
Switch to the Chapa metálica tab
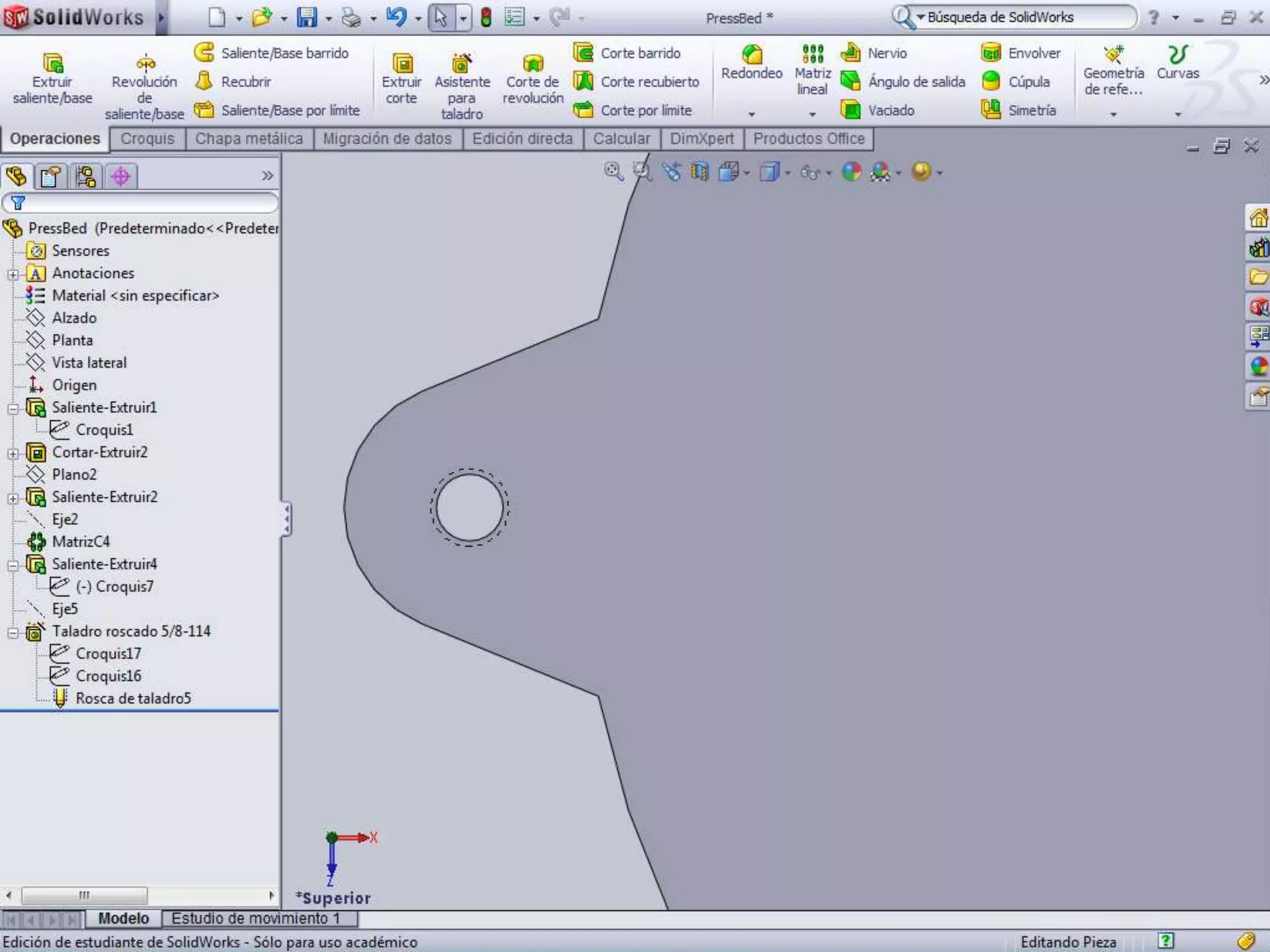click(x=249, y=139)
